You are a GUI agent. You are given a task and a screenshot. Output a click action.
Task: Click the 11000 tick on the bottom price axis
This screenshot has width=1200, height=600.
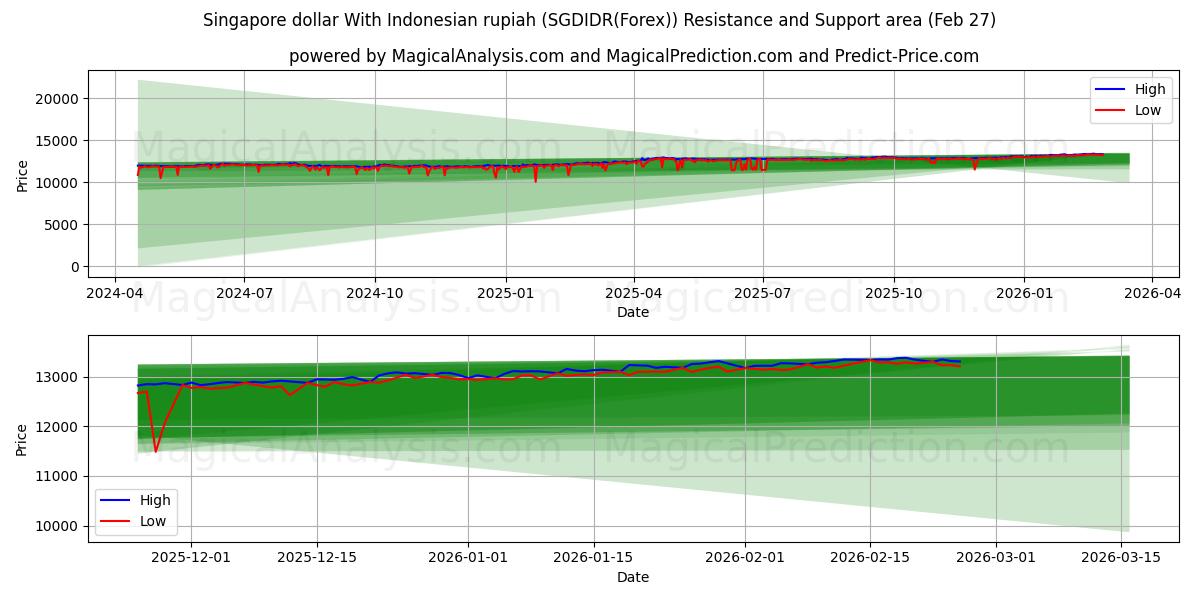coord(59,476)
